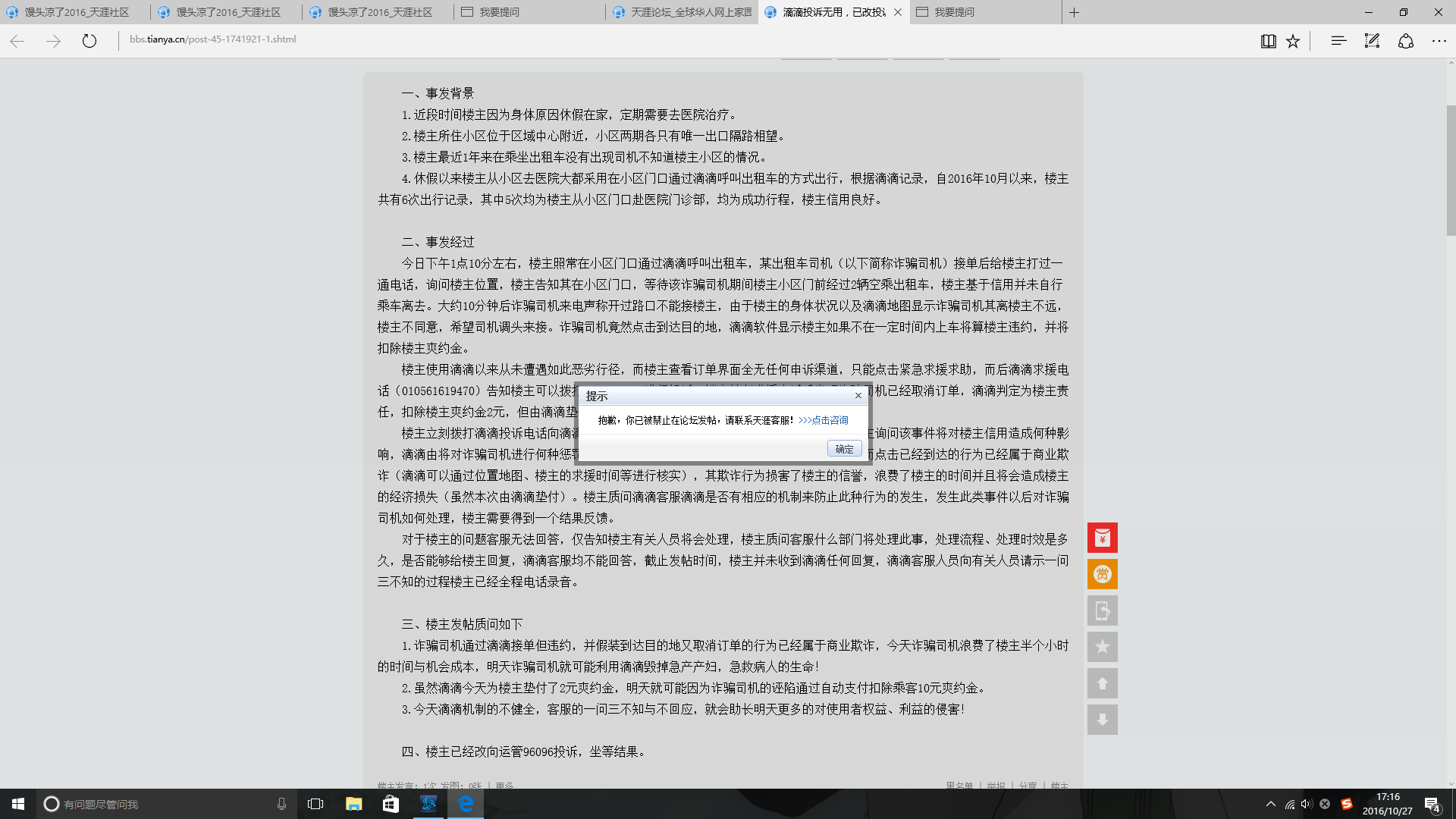Click the heading 二、事发经过

pyautogui.click(x=438, y=242)
